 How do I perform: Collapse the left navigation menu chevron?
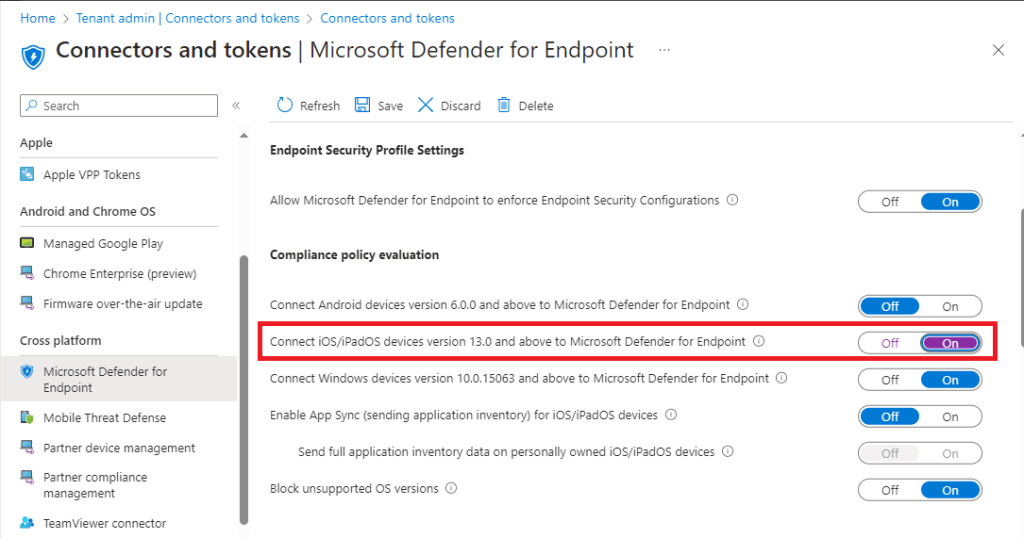tap(236, 106)
